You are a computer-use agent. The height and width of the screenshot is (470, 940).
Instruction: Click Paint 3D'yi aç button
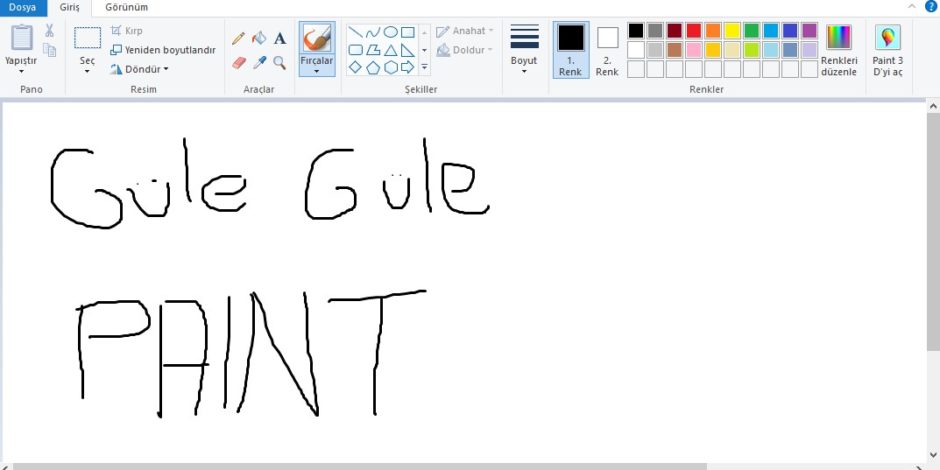tap(888, 50)
